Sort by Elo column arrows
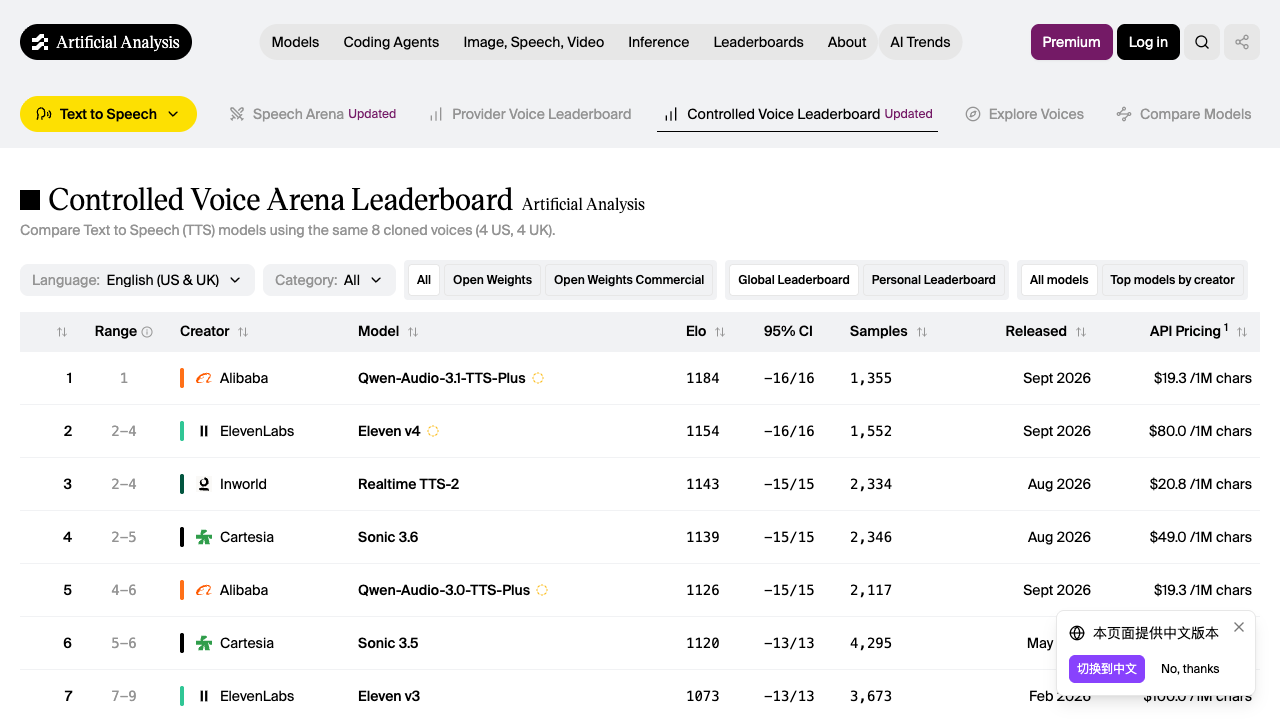This screenshot has height=720, width=1280. click(x=720, y=332)
